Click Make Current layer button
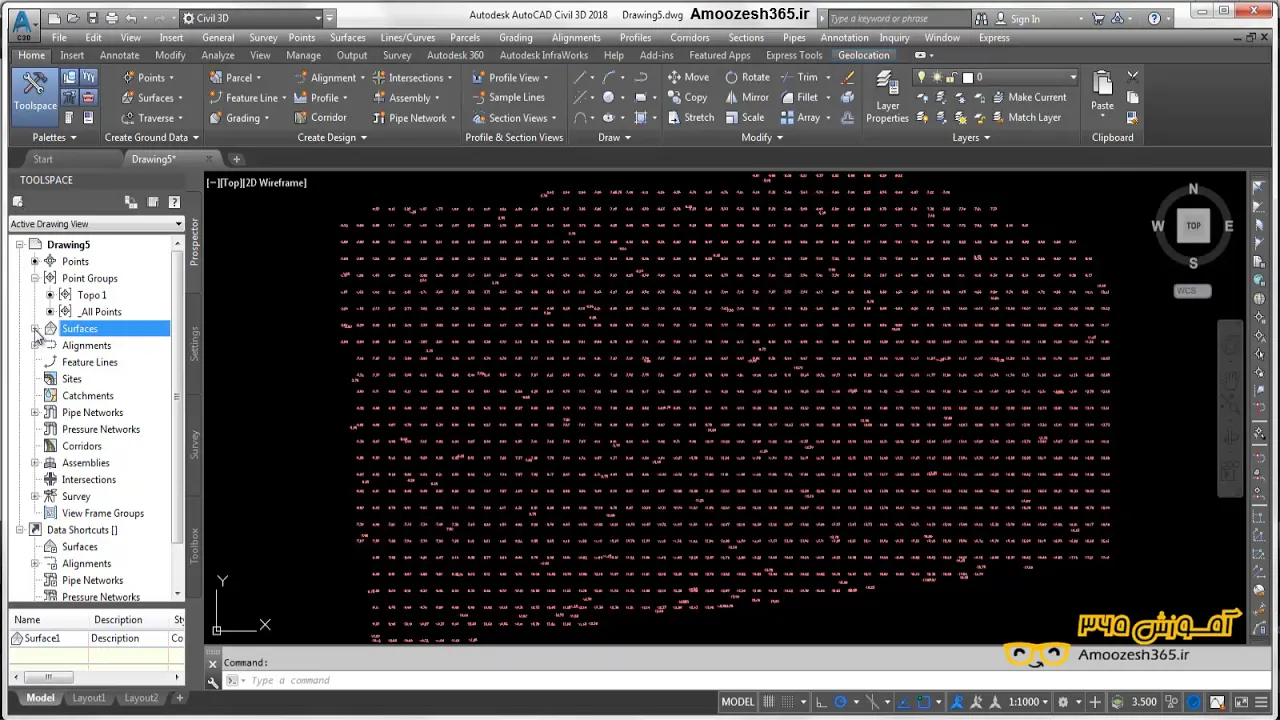Screen dimensions: 1280x720 pos(1028,97)
